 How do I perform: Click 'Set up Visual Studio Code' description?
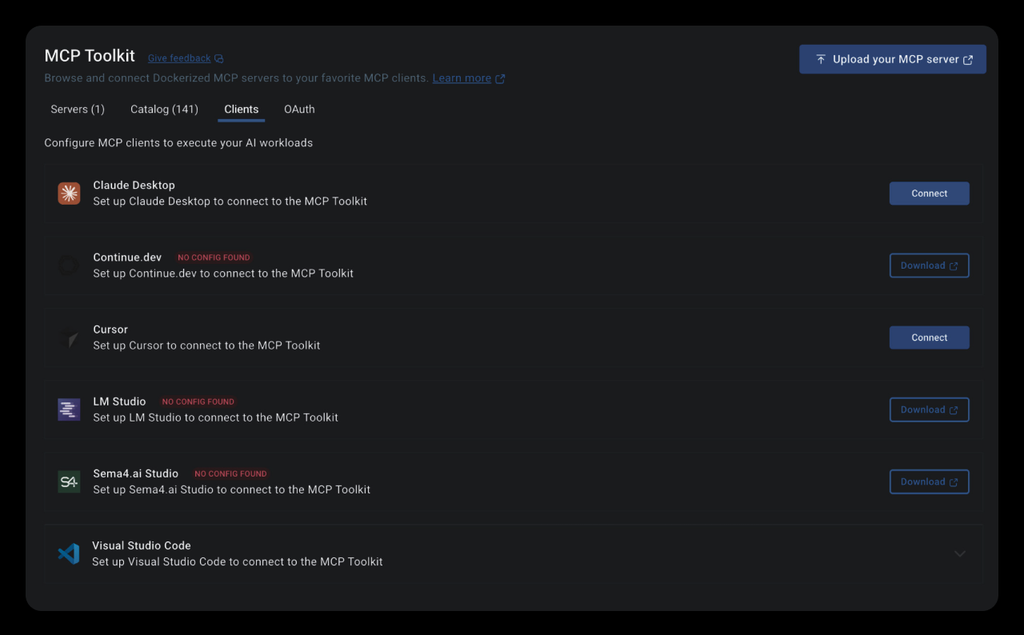pos(237,562)
